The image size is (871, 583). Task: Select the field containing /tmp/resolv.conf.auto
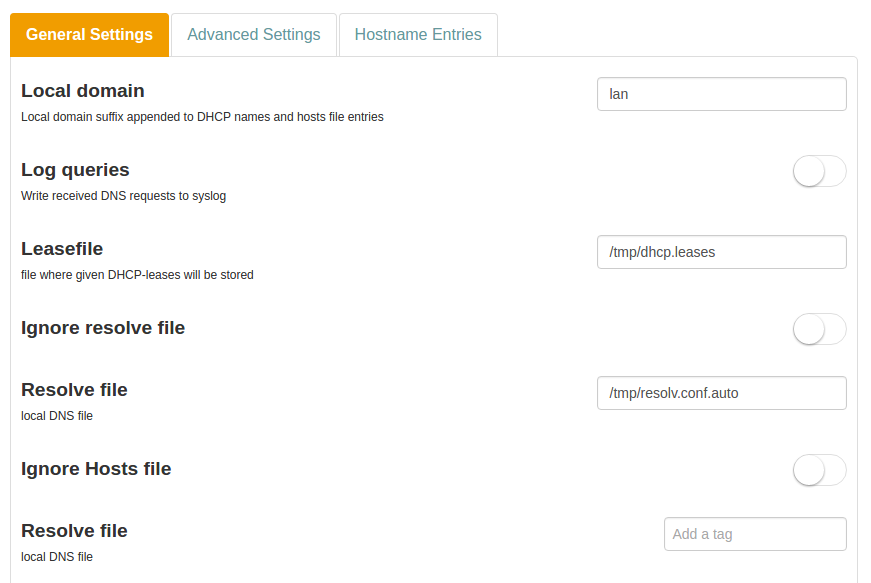point(721,393)
